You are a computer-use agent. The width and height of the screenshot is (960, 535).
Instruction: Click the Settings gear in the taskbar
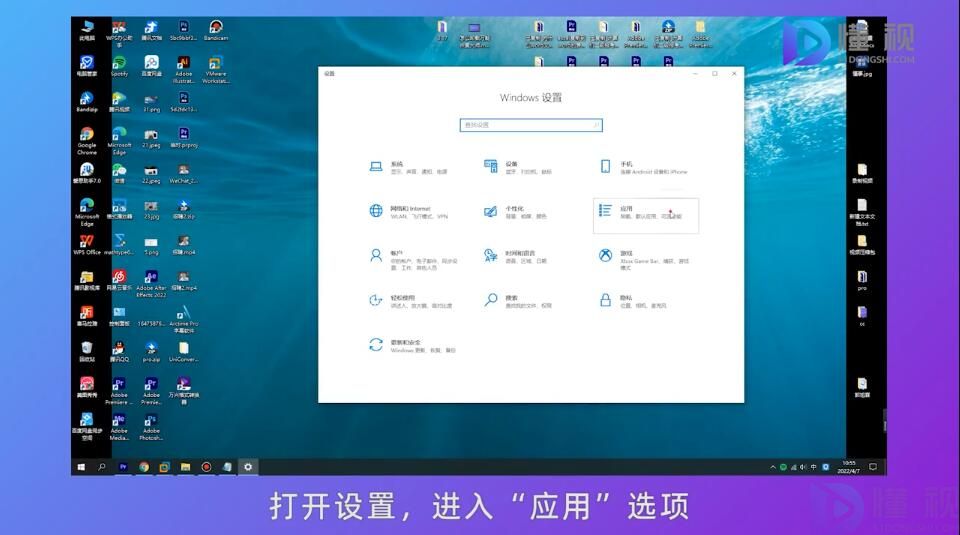248,467
